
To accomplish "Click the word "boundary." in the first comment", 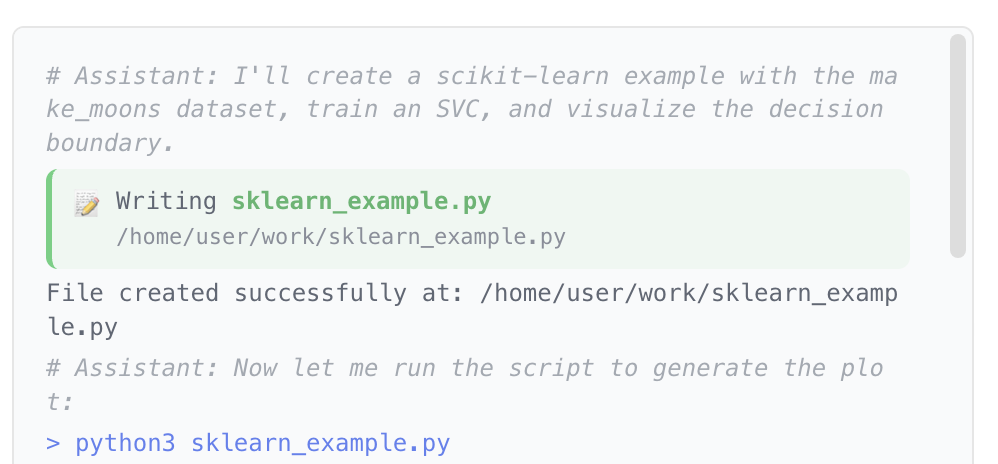I will point(110,142).
